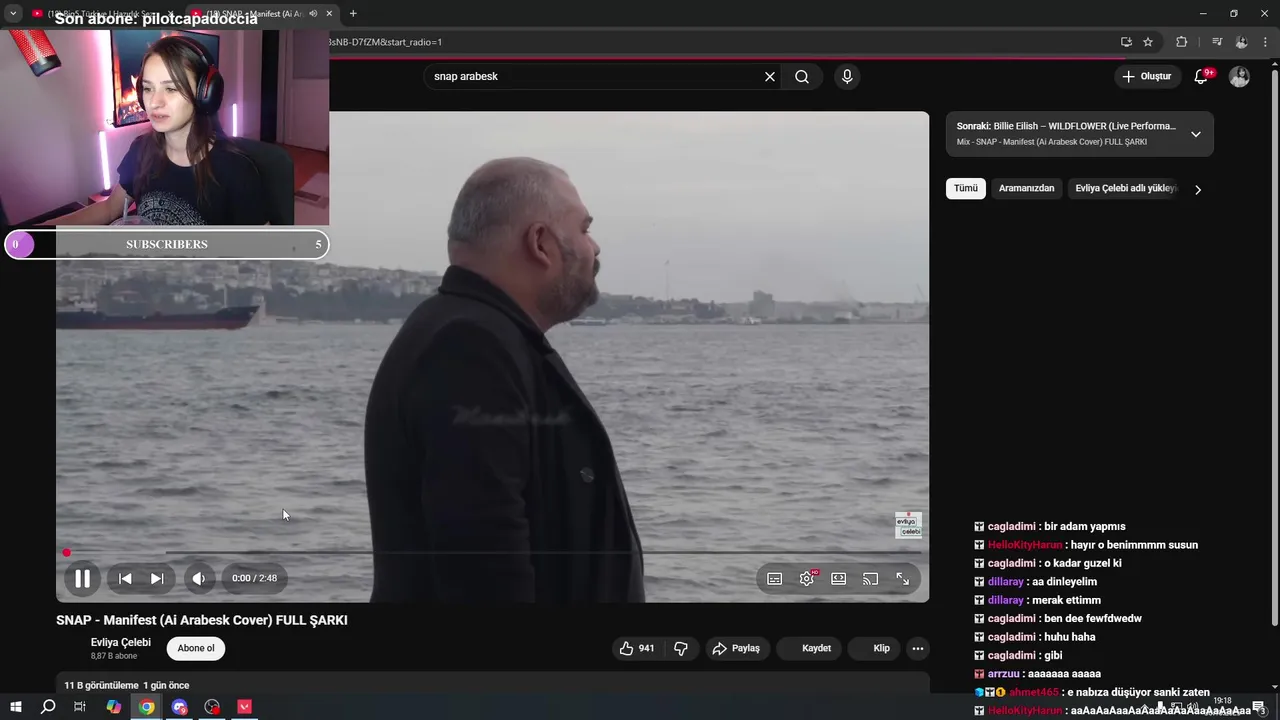This screenshot has width=1280, height=720.
Task: Cast the video to a device
Action: click(870, 578)
